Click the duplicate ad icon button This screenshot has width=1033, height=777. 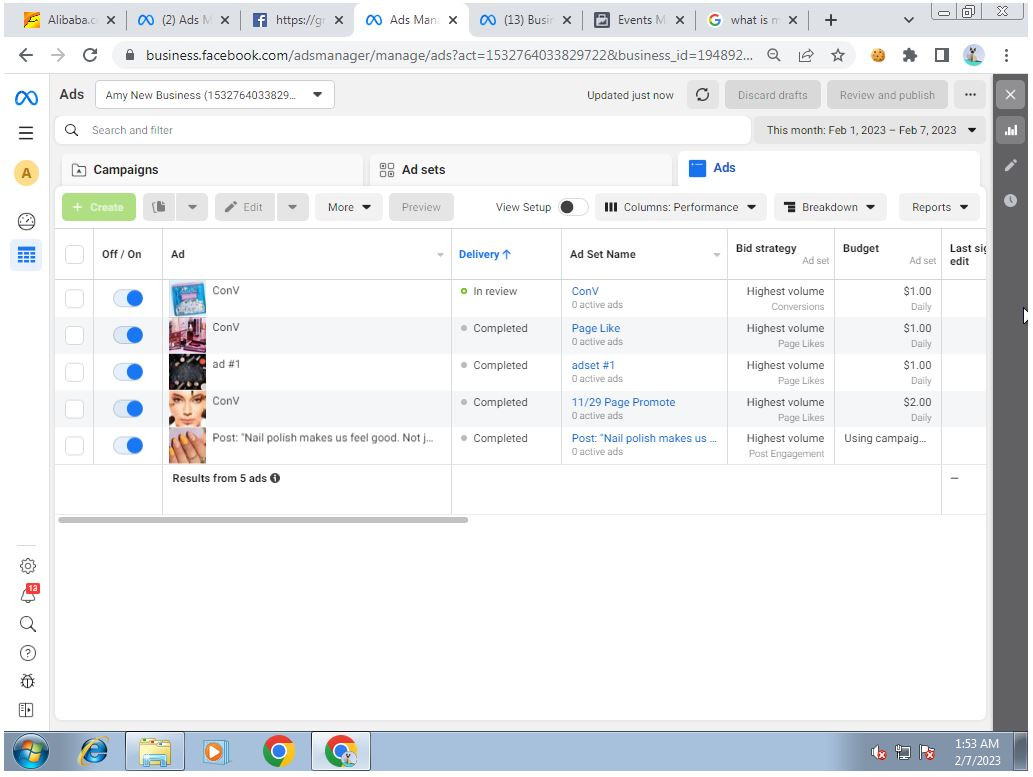tap(159, 207)
